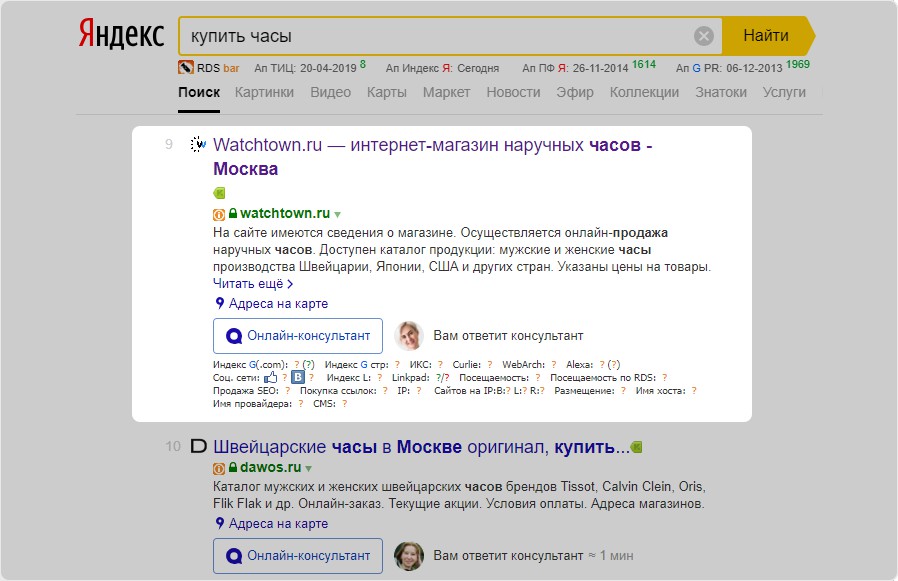The height and width of the screenshot is (581, 898).
Task: Click the RDS bar icon
Action: (186, 68)
